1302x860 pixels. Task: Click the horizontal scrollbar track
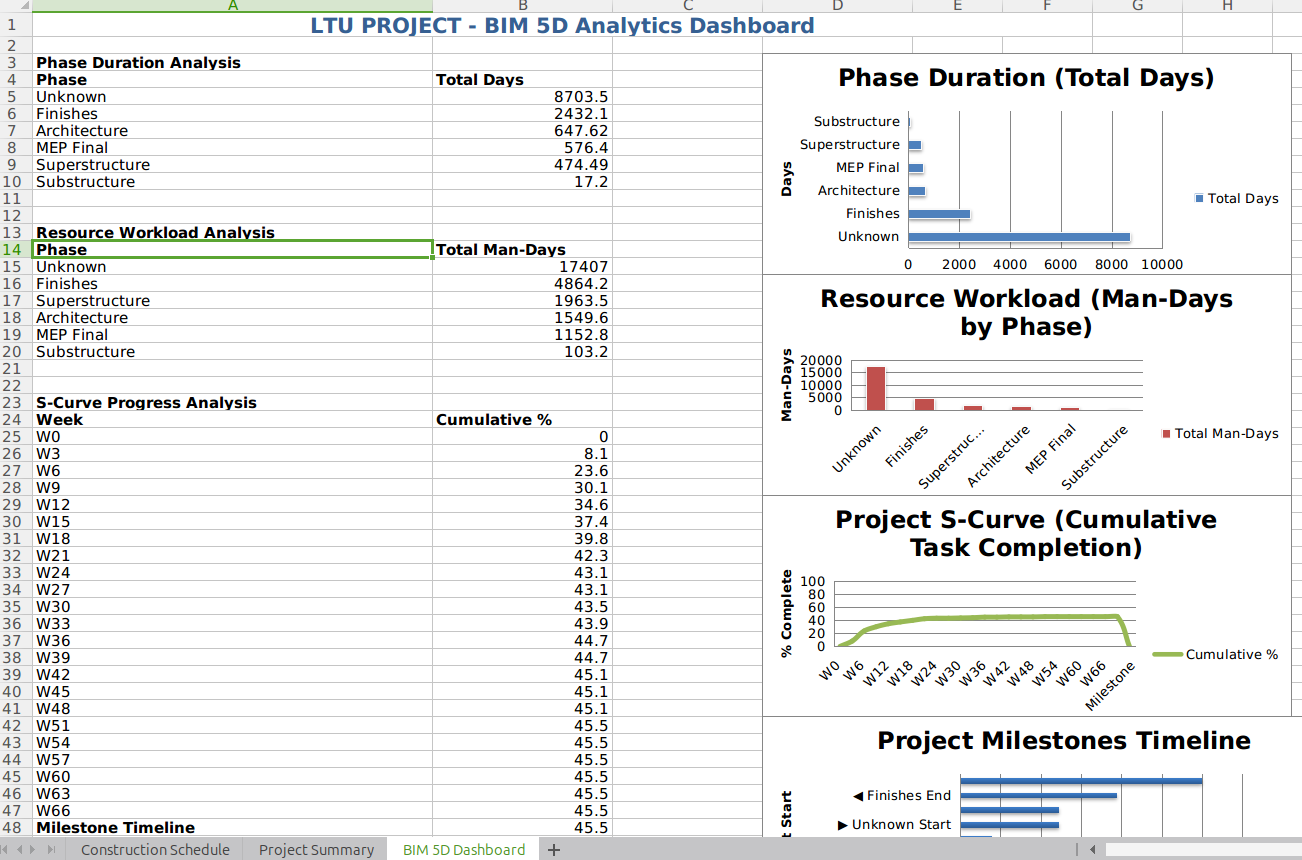[1200, 849]
